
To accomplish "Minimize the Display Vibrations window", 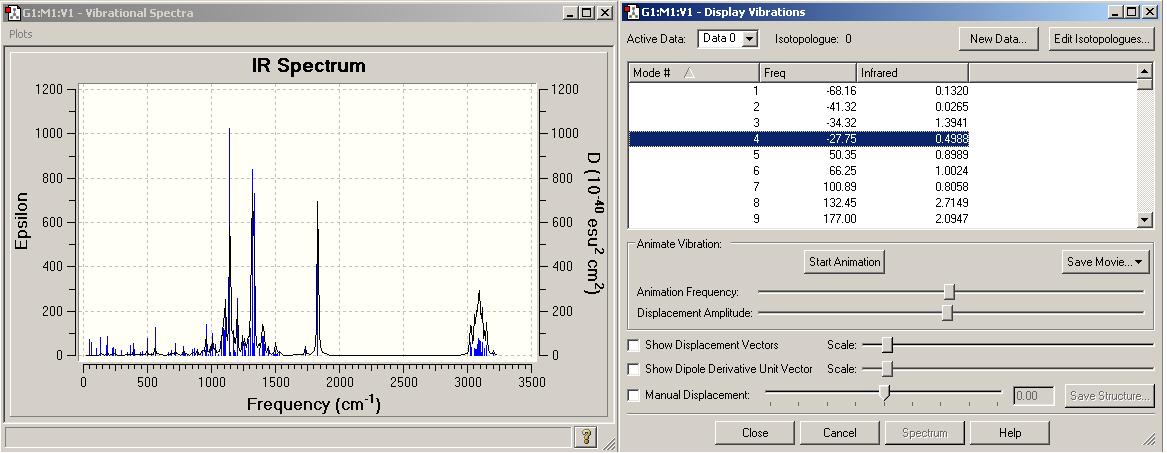I will (1116, 13).
